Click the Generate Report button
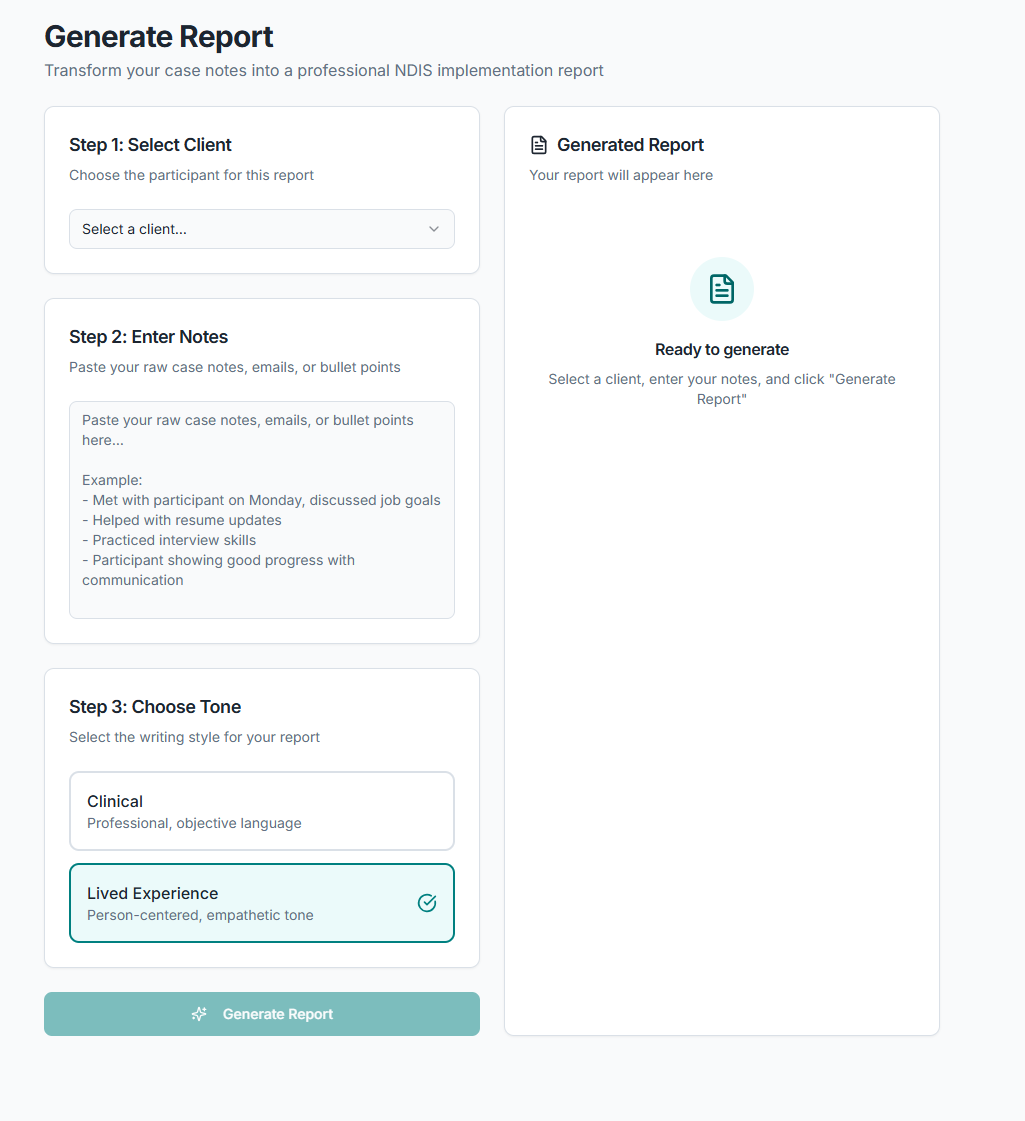This screenshot has width=1025, height=1121. [261, 1014]
